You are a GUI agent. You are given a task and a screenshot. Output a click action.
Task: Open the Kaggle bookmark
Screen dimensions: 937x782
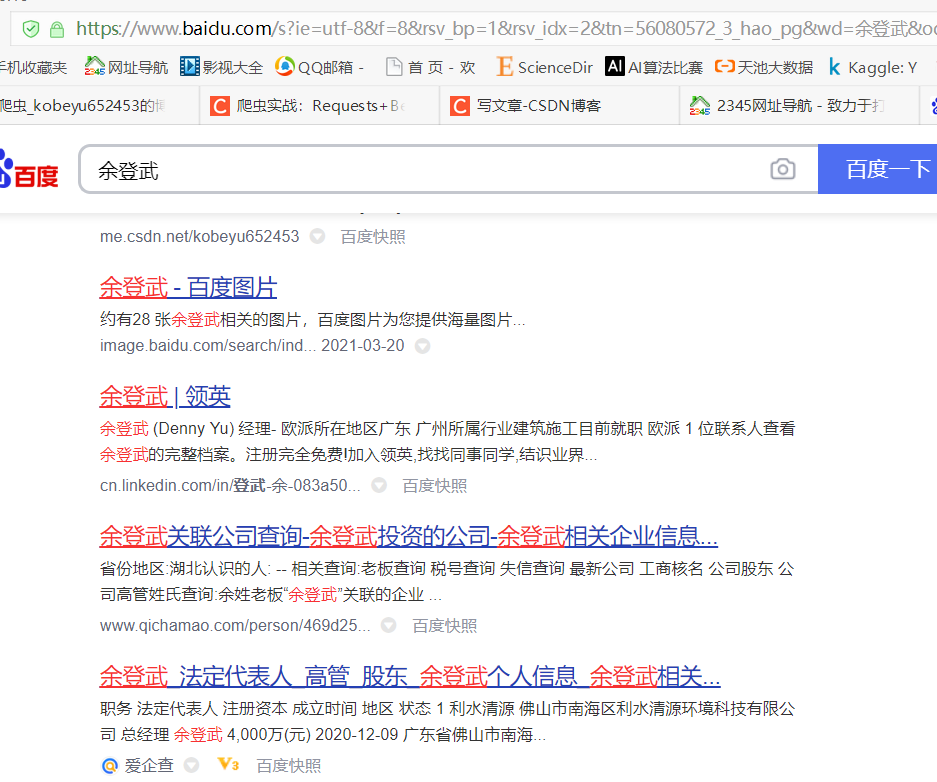pyautogui.click(x=872, y=67)
